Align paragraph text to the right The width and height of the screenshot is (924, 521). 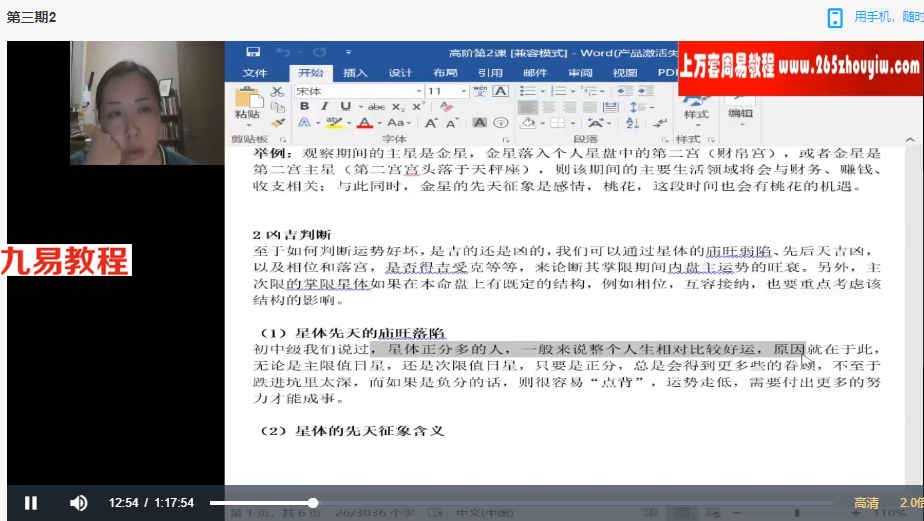click(x=569, y=107)
